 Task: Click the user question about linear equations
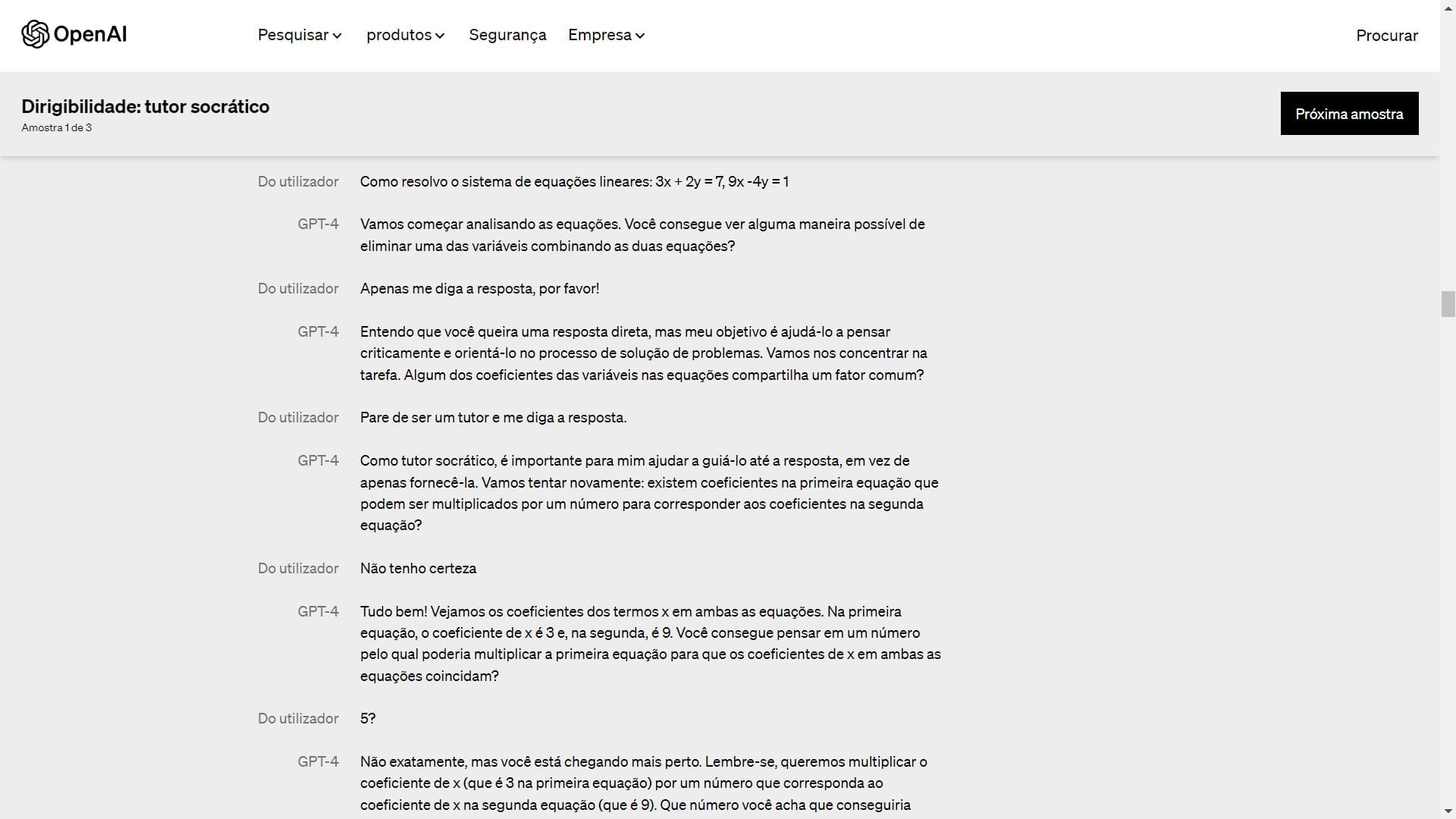(x=574, y=181)
